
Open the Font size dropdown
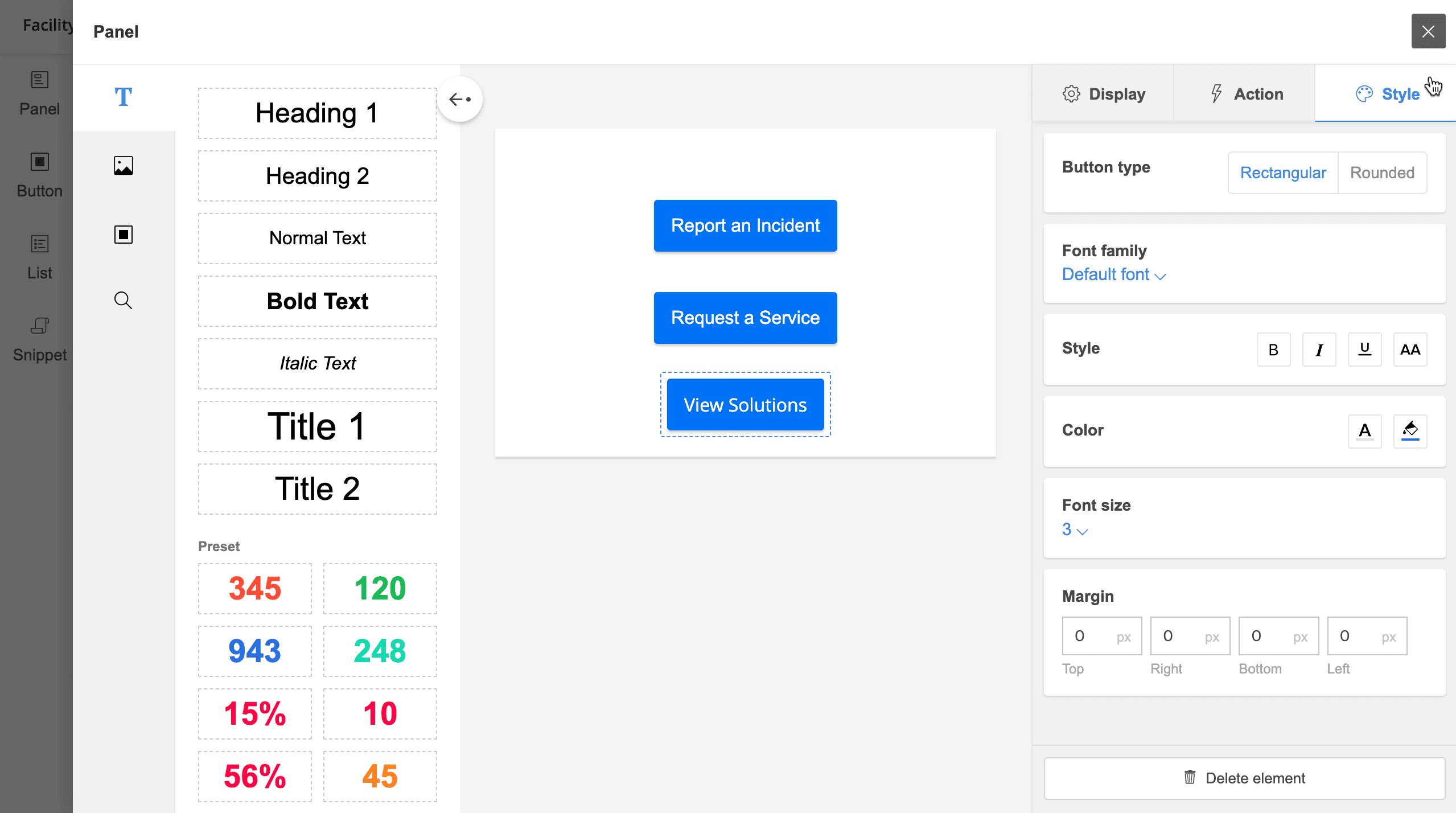tap(1075, 530)
